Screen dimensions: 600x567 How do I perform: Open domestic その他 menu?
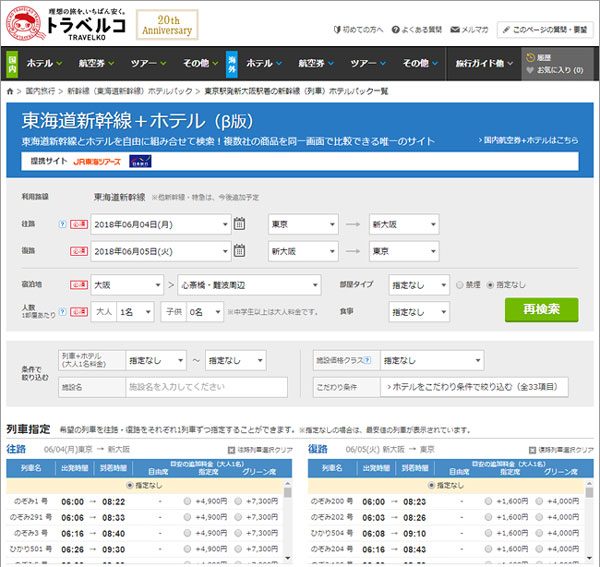[200, 63]
